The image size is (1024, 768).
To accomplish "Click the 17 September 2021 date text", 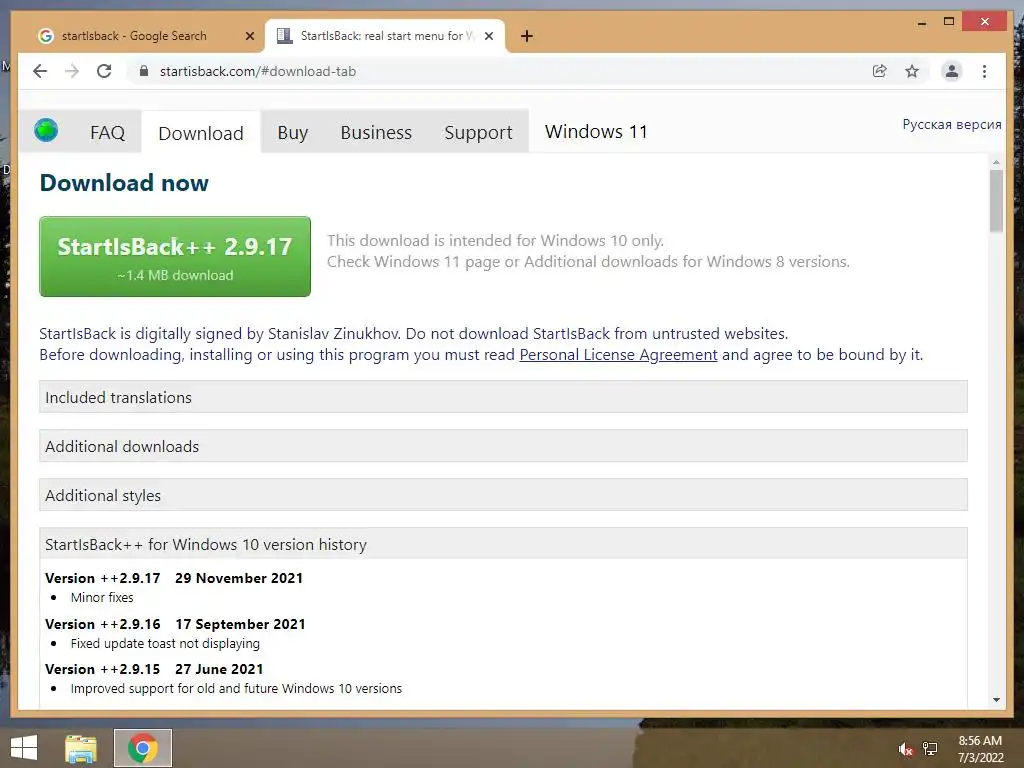I will pyautogui.click(x=240, y=624).
